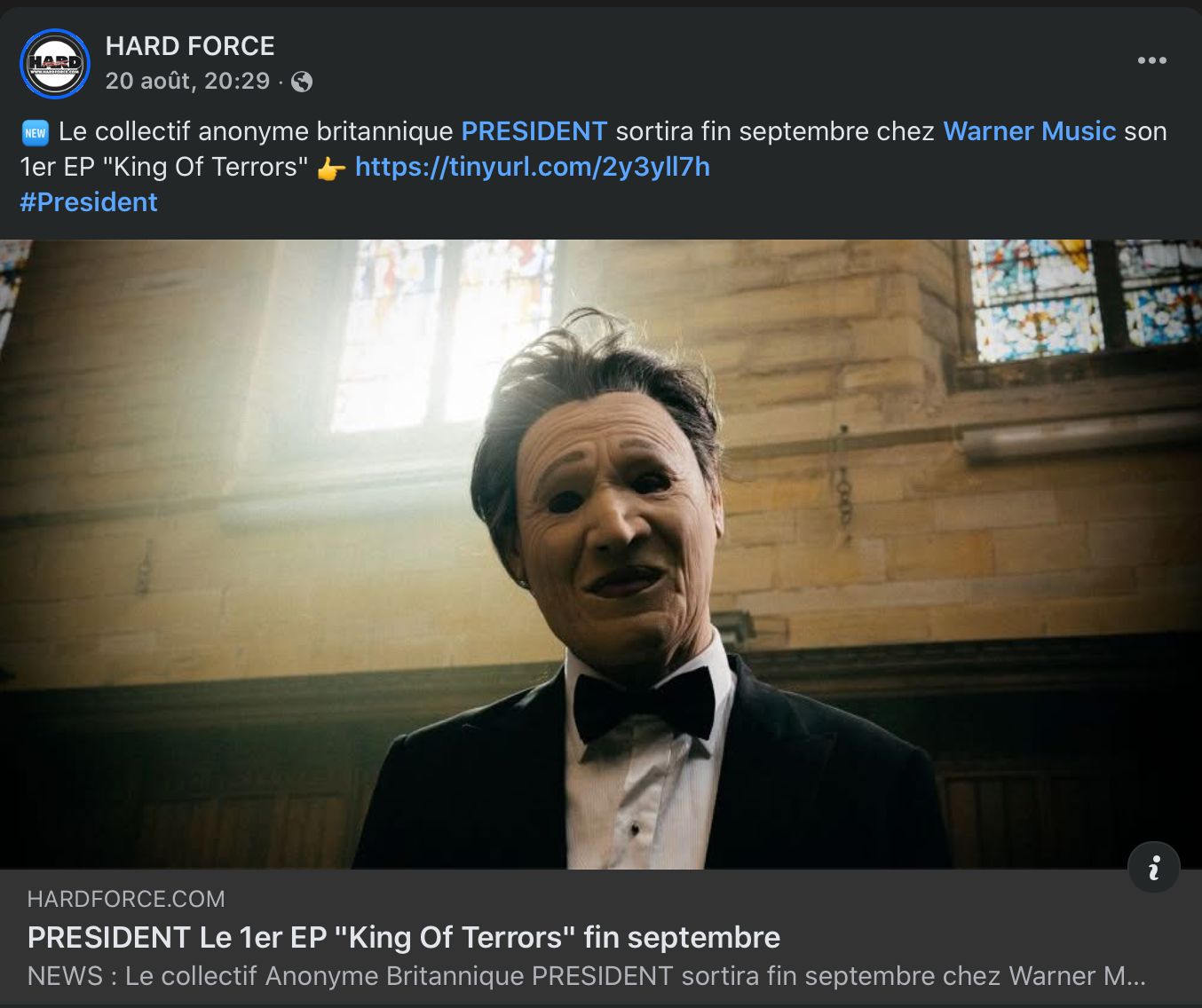This screenshot has height=1008, width=1202.
Task: Click the blue NEW badge emoji
Action: (35, 133)
